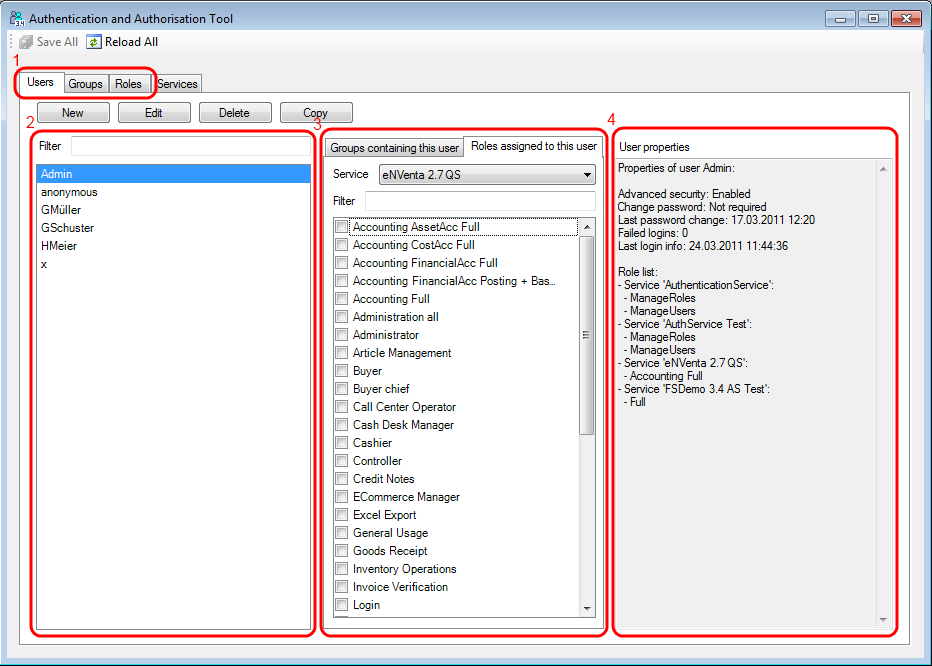Screen dimensions: 932x666
Task: Click the "Delete" button
Action: click(x=234, y=112)
